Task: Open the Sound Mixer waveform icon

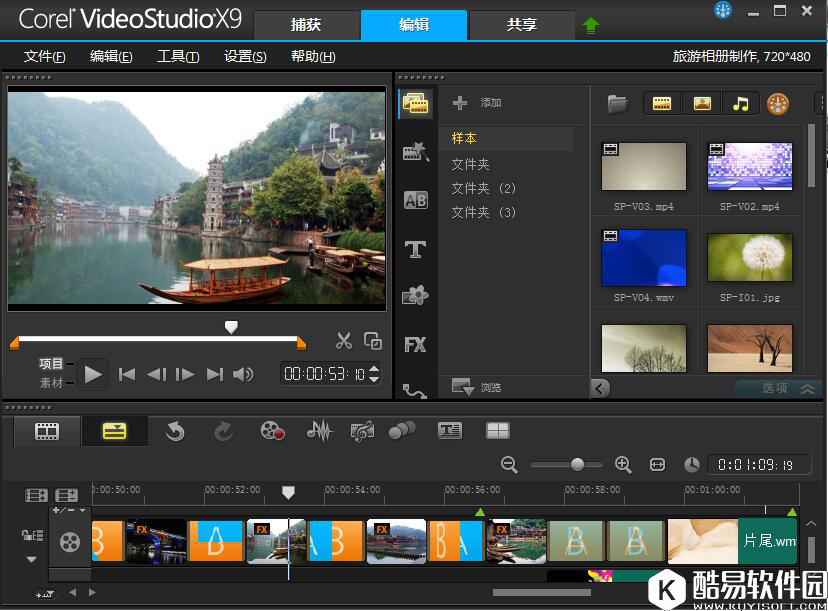Action: [319, 431]
